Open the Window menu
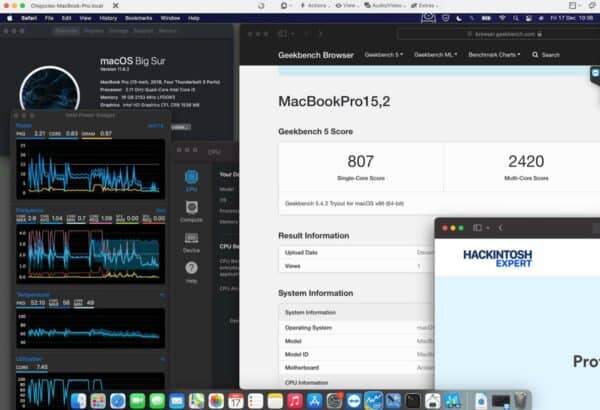The height and width of the screenshot is (410, 600). 170,18
